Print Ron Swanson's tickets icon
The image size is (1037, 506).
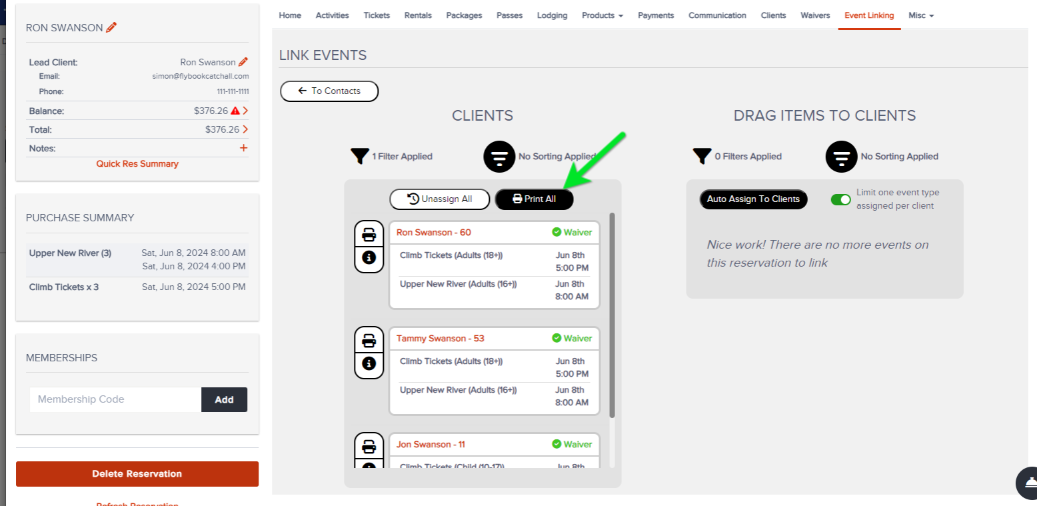(x=369, y=234)
